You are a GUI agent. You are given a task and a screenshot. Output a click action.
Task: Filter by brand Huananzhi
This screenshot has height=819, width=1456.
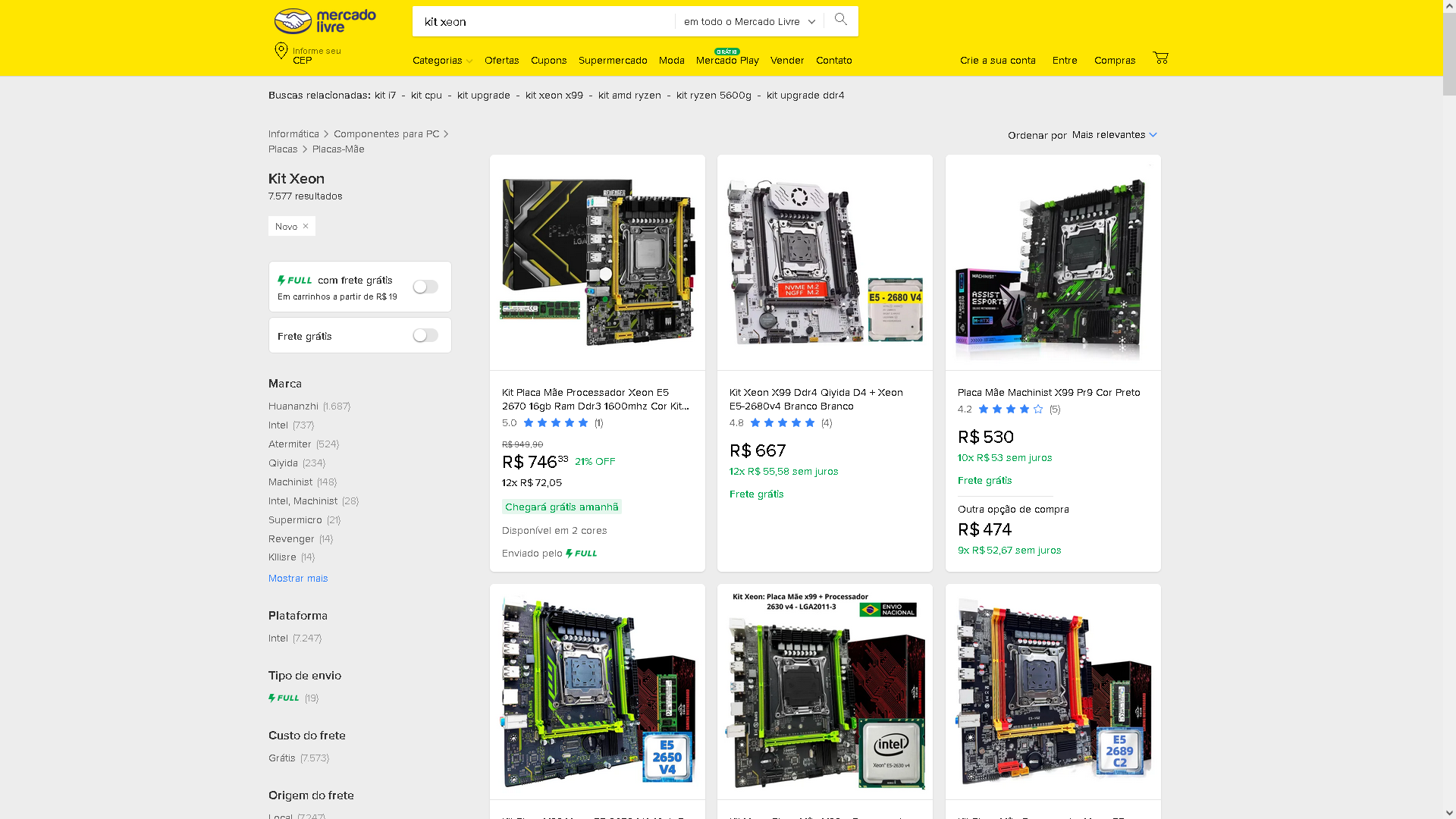pos(309,406)
